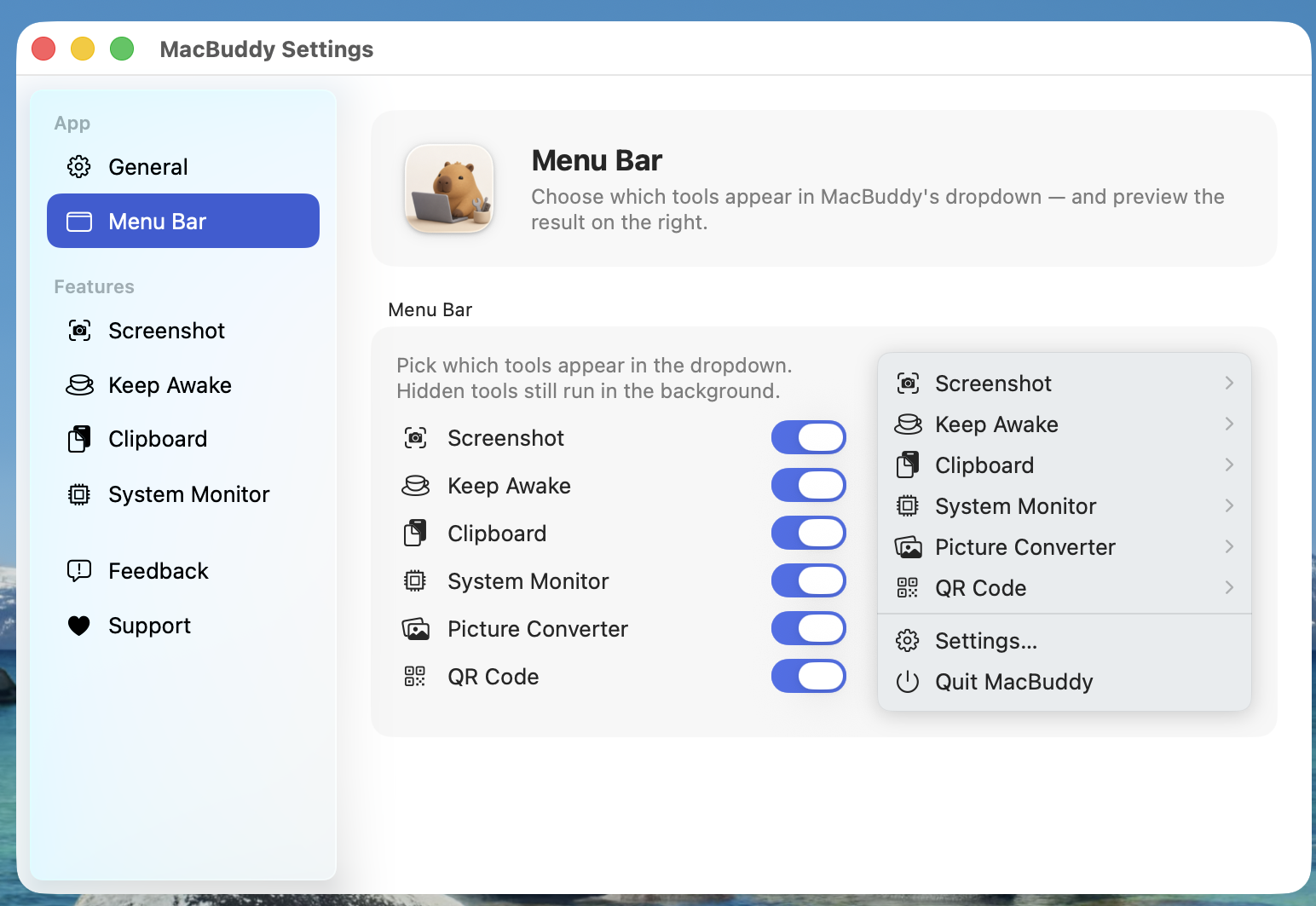Disable the Picture Converter switch

point(808,629)
